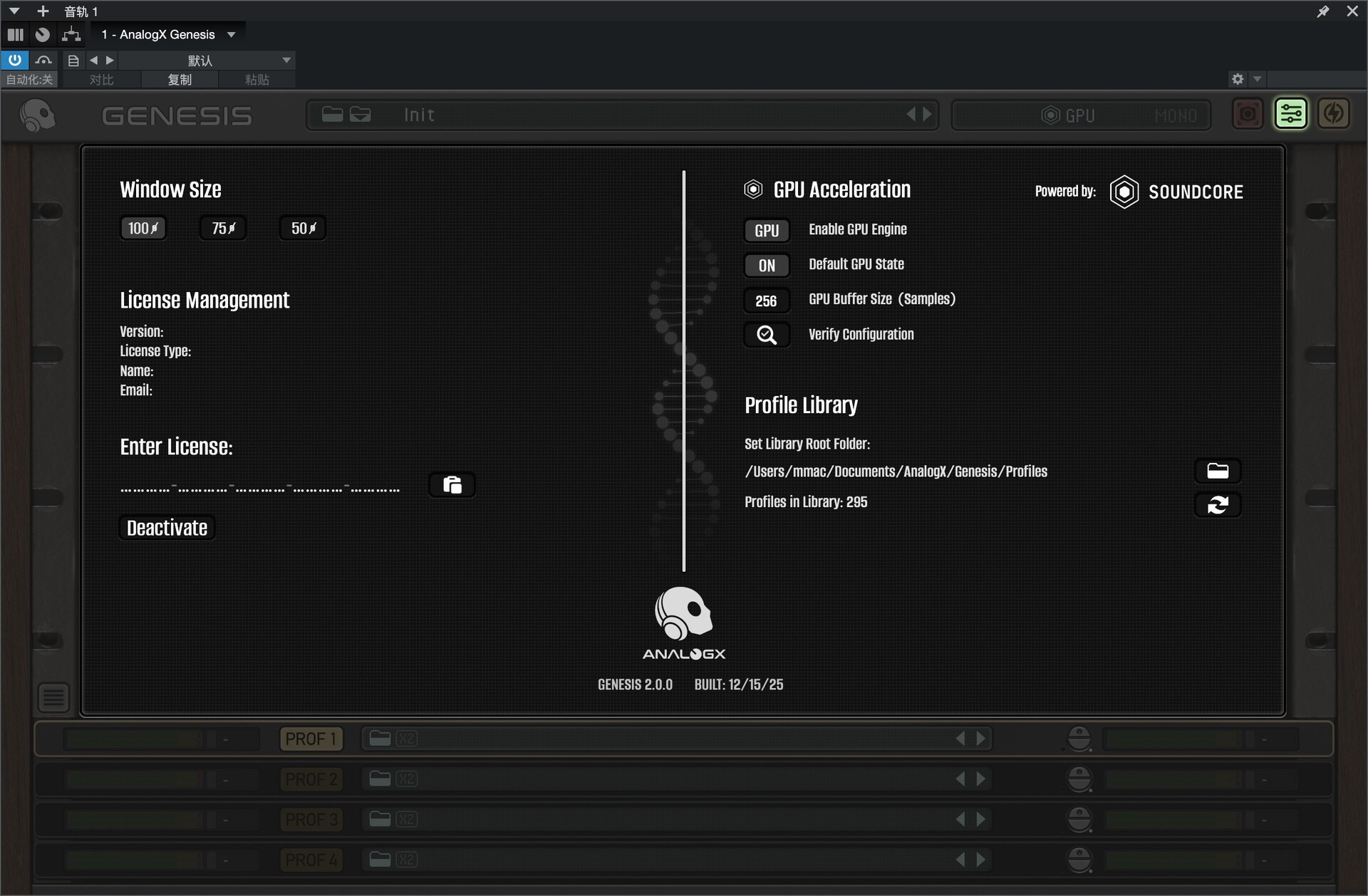Open the library root folder browser
The image size is (1368, 896).
point(1217,471)
